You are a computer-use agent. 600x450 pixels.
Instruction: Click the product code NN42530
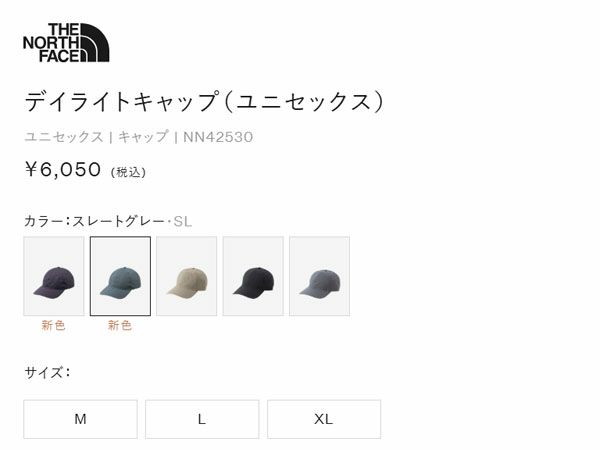218,137
